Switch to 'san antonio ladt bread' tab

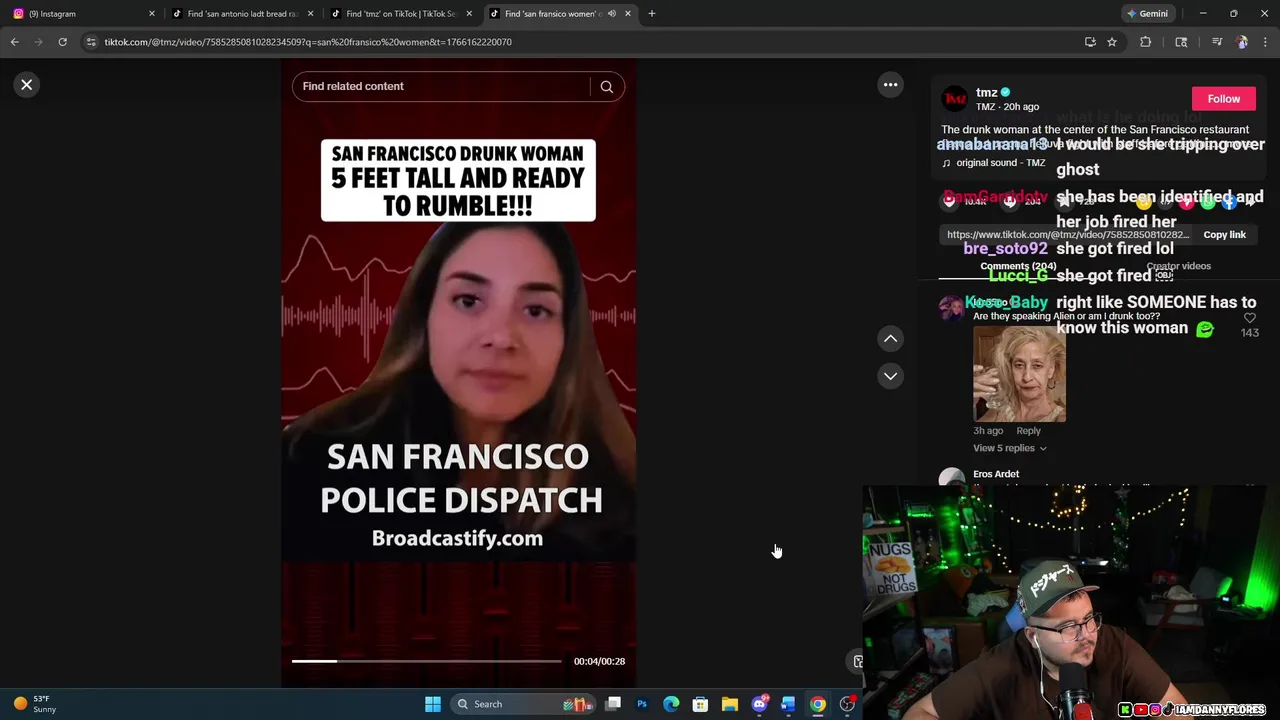243,13
